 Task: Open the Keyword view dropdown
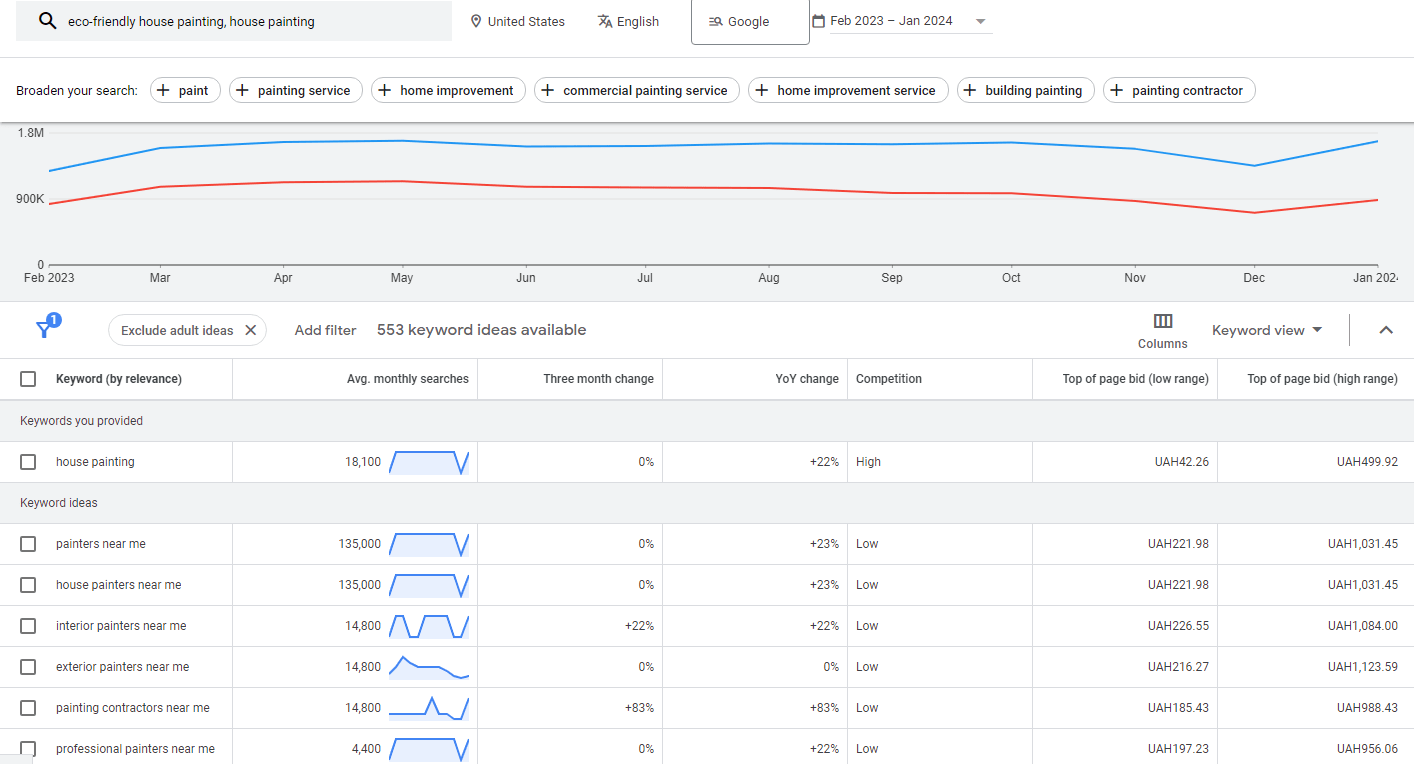pos(1267,330)
